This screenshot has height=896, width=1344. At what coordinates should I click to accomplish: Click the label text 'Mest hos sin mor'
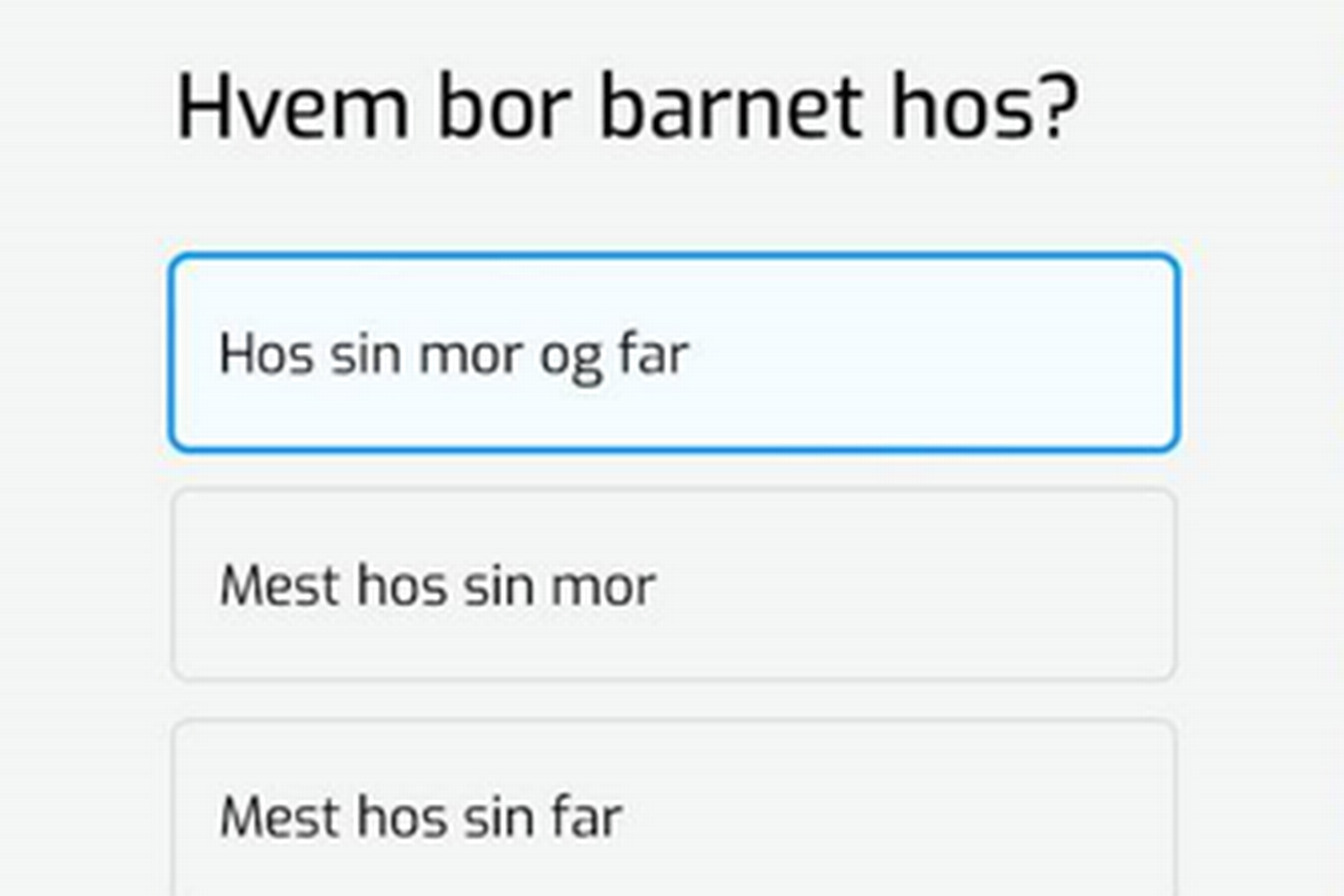point(438,586)
